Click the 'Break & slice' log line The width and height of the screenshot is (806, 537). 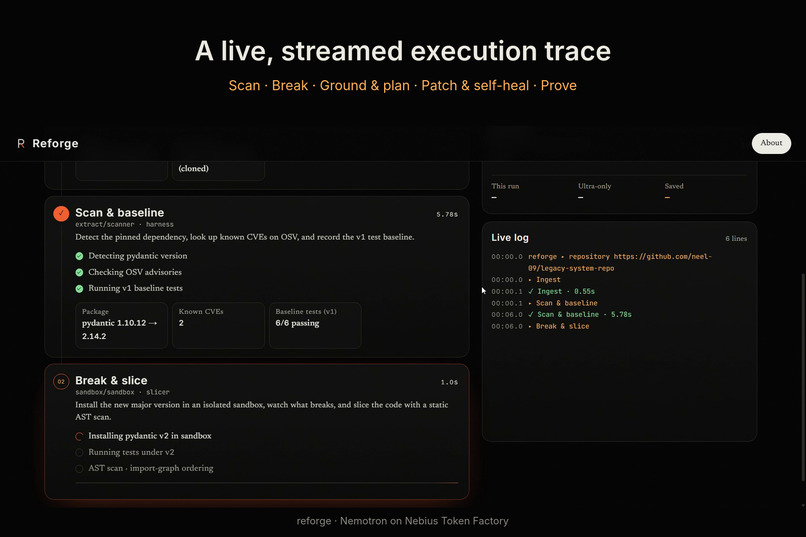coord(559,326)
